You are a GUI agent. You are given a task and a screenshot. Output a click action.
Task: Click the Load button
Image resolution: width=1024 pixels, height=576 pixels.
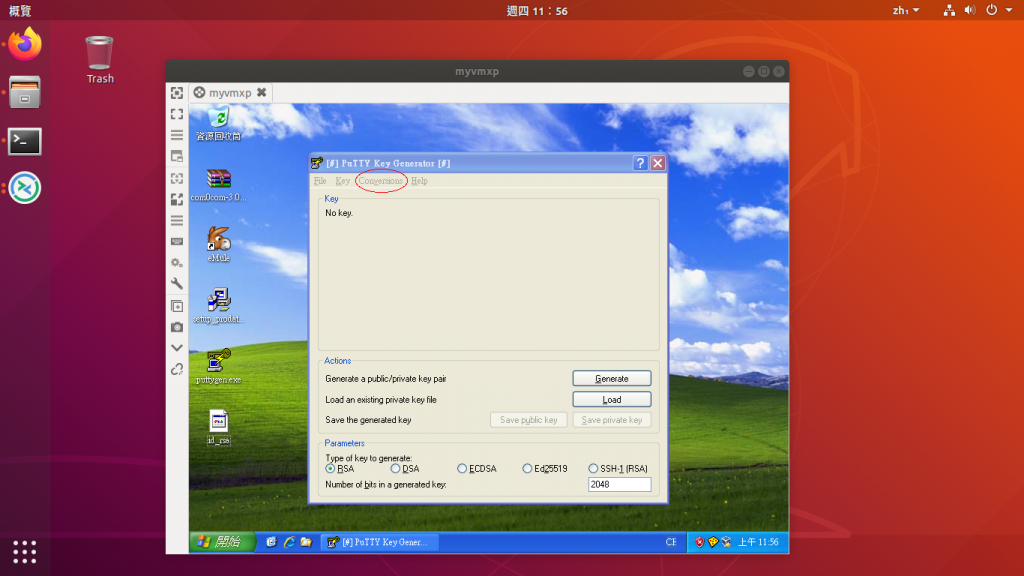tap(612, 400)
